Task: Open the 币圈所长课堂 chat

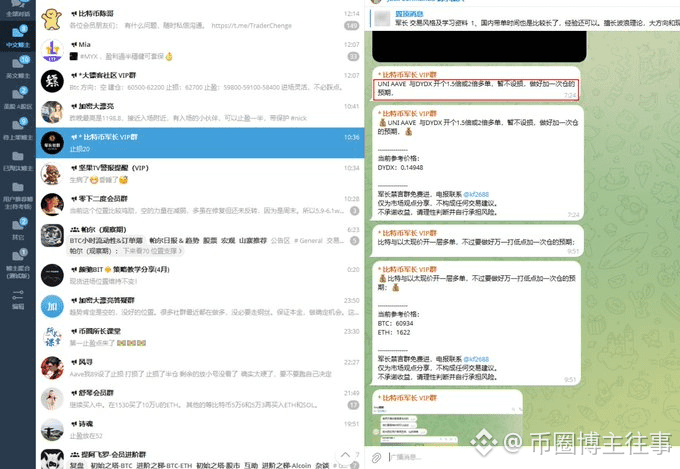Action: pyautogui.click(x=200, y=337)
